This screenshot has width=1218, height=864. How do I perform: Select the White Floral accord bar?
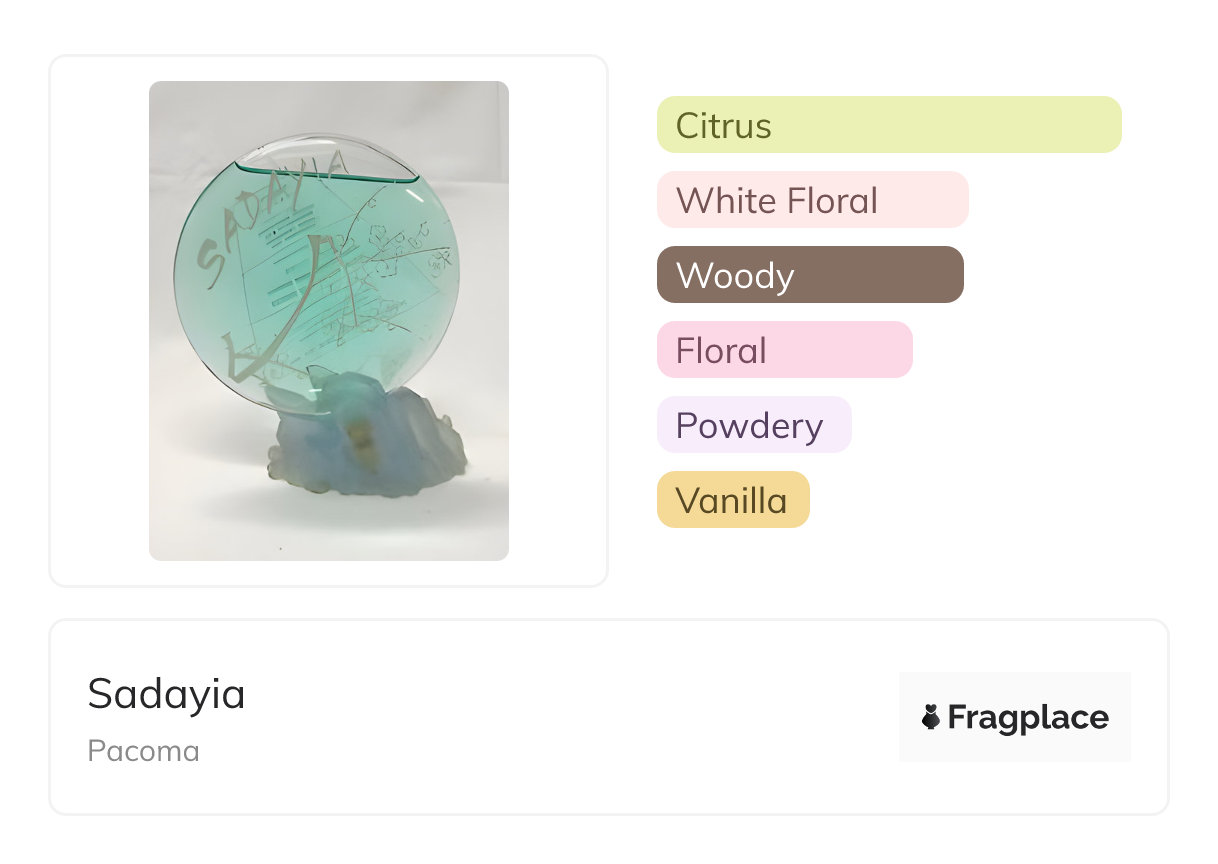pyautogui.click(x=812, y=200)
